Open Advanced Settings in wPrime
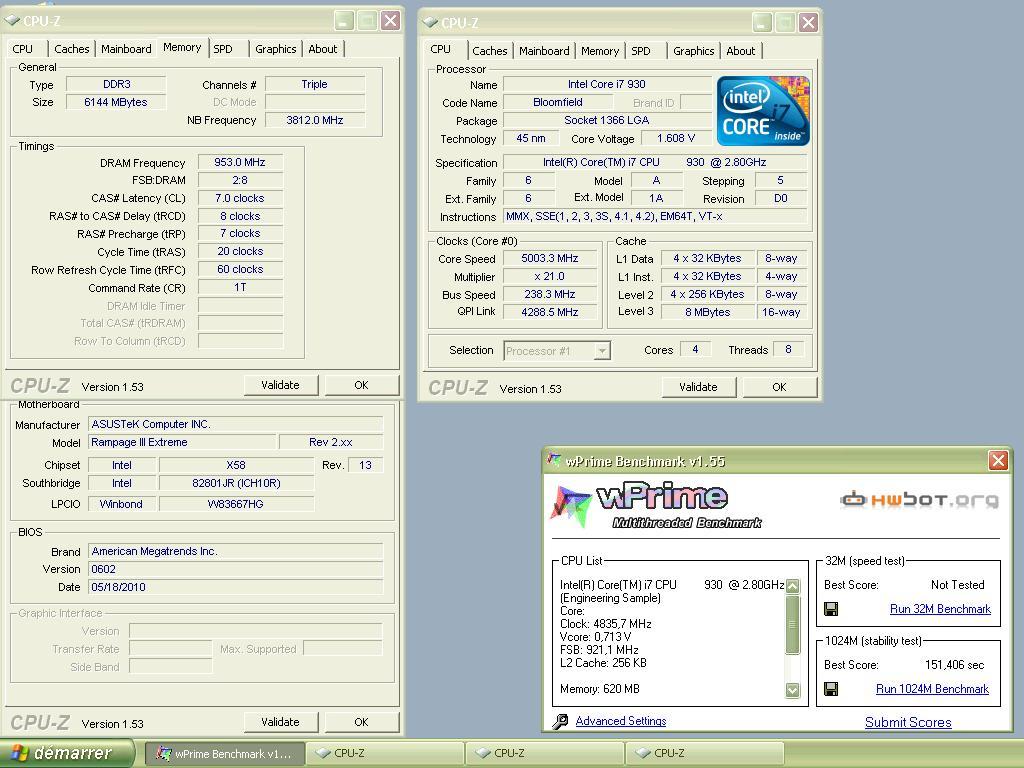Viewport: 1024px width, 768px height. (x=620, y=721)
